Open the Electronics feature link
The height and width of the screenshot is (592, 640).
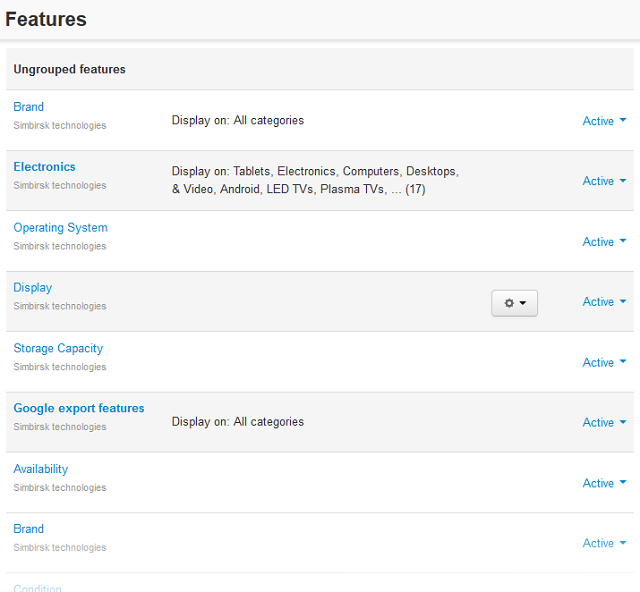click(x=44, y=167)
